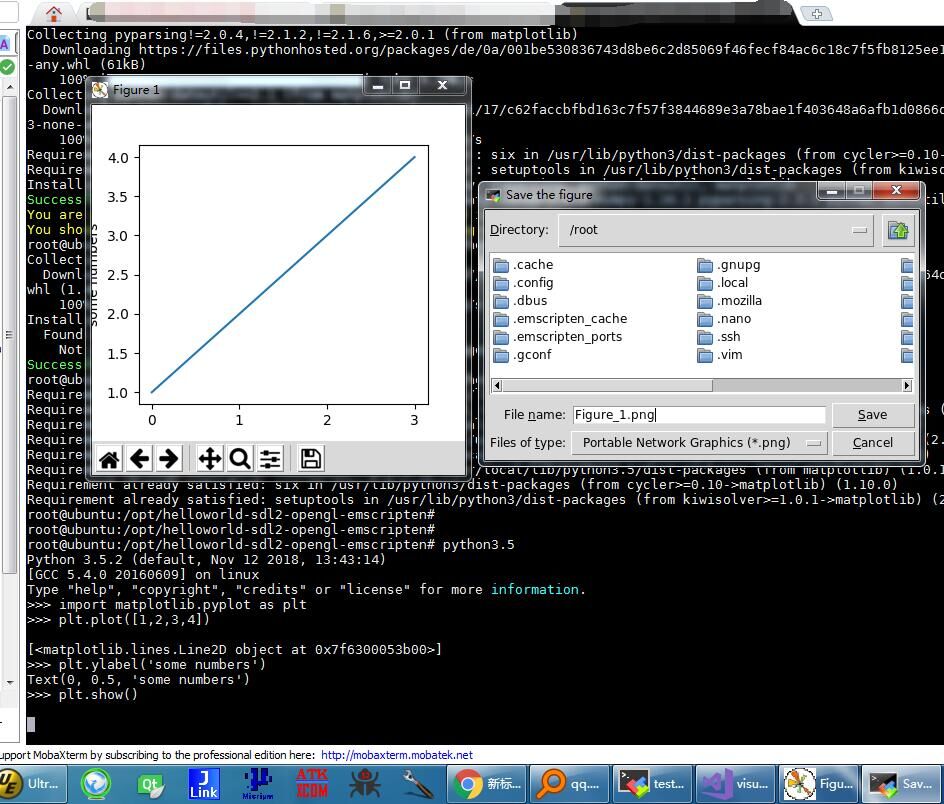This screenshot has height=804, width=944.
Task: Go back to previous view arrow
Action: 140,459
